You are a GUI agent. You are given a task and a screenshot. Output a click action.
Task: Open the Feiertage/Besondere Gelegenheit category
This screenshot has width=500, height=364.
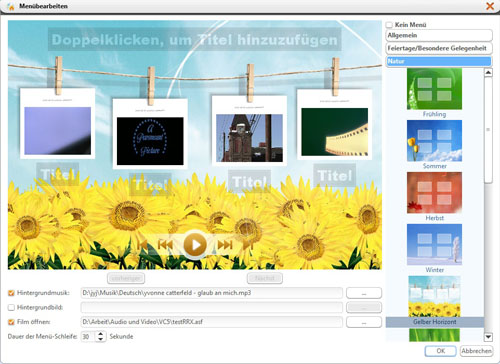[x=439, y=48]
